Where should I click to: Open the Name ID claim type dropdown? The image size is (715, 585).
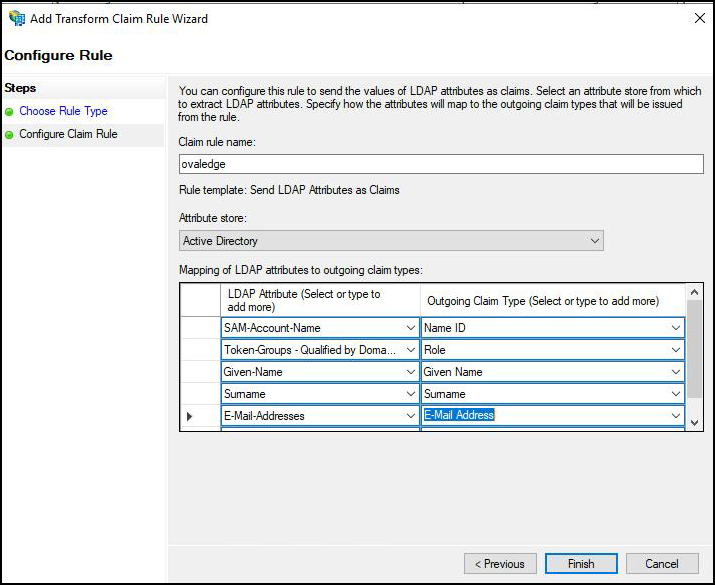pos(676,328)
